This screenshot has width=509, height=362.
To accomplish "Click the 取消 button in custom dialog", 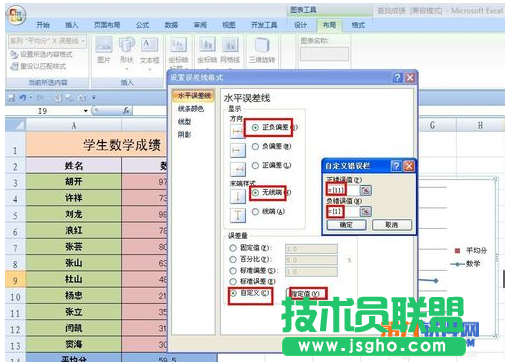I will coord(392,225).
